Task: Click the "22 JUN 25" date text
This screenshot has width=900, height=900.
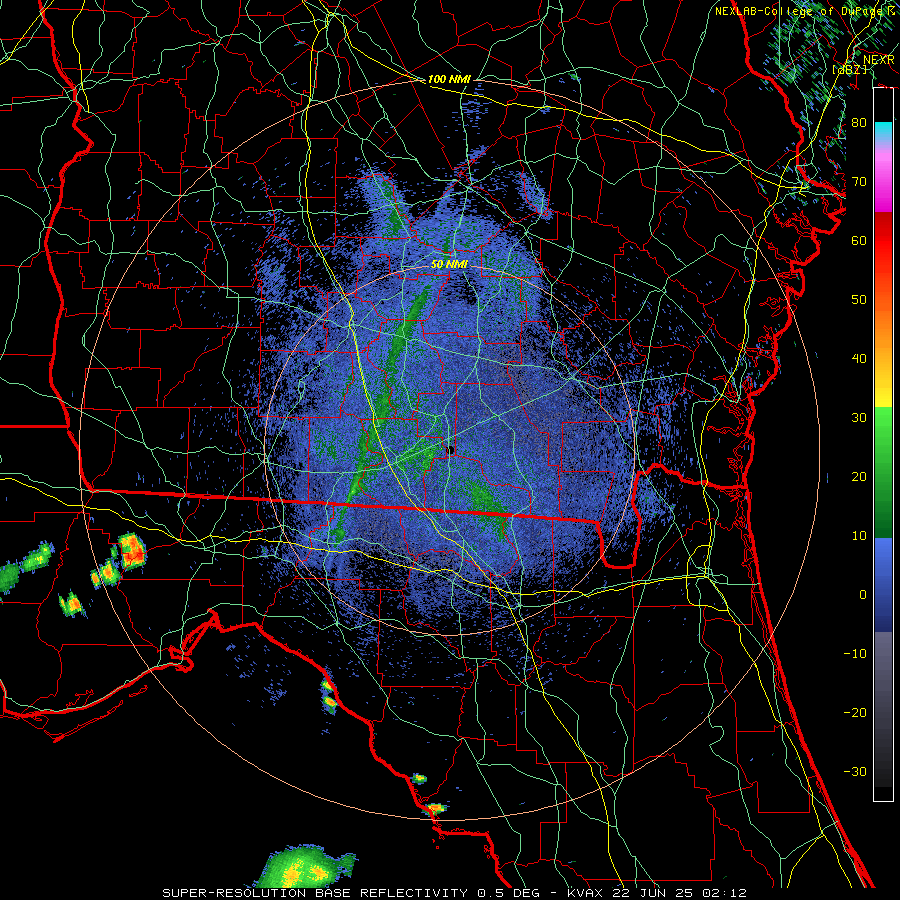Action: (x=655, y=893)
